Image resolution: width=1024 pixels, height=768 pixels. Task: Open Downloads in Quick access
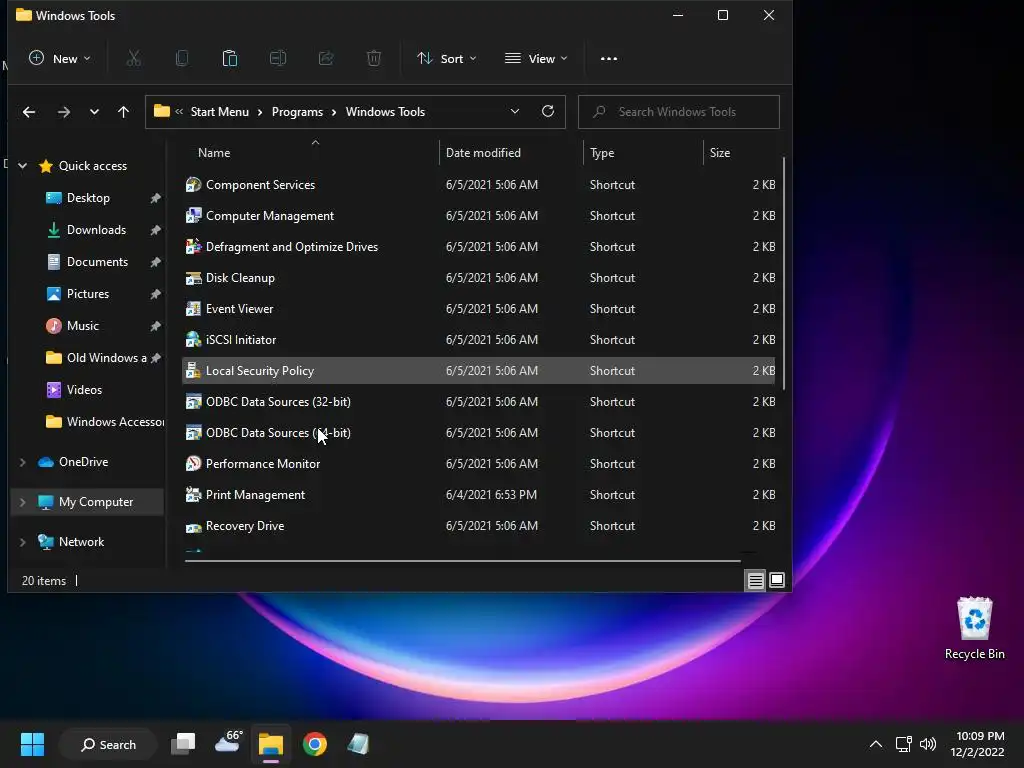tap(96, 230)
